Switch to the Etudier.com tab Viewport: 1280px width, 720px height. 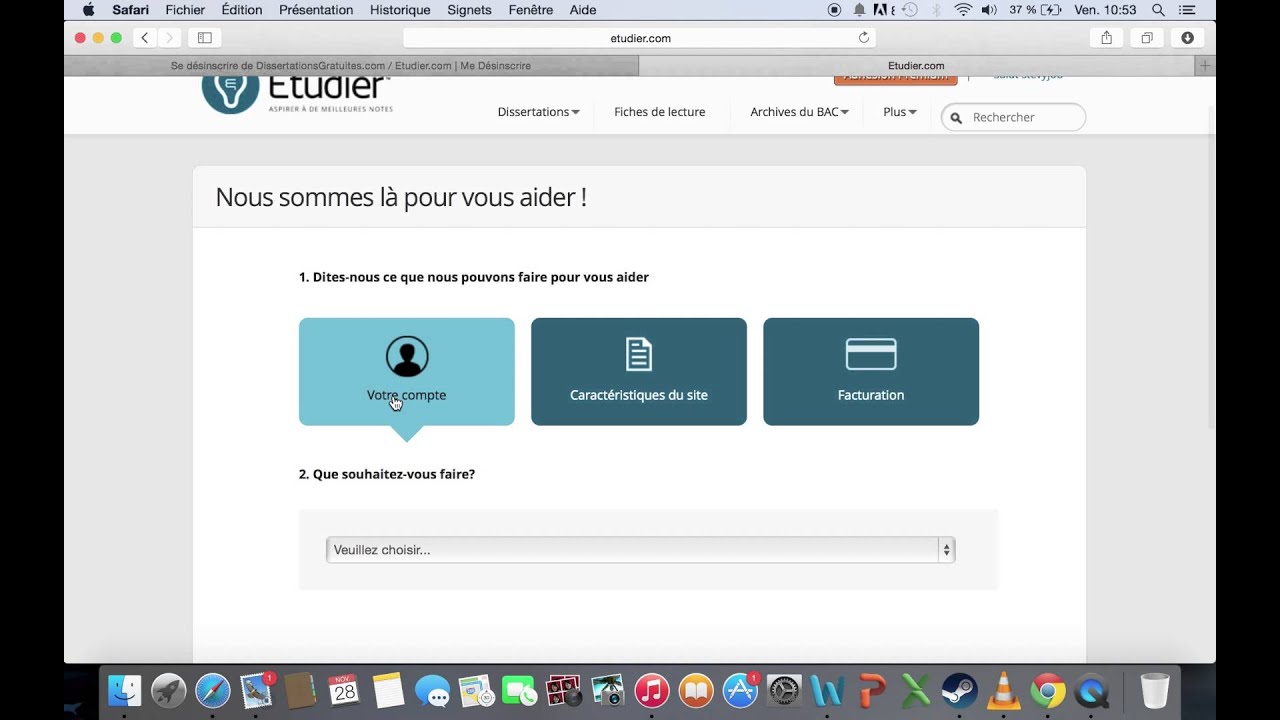(916, 66)
